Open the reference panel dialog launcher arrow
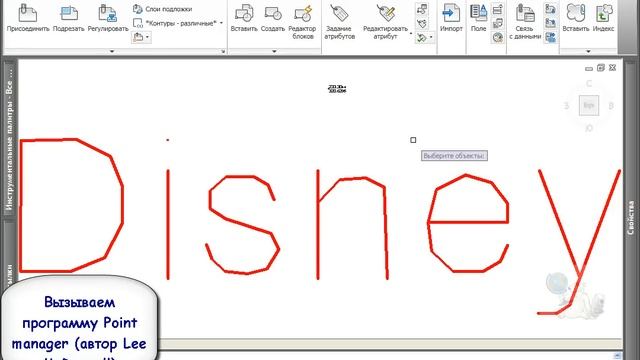Viewport: 640px width, 360px height. [223, 51]
